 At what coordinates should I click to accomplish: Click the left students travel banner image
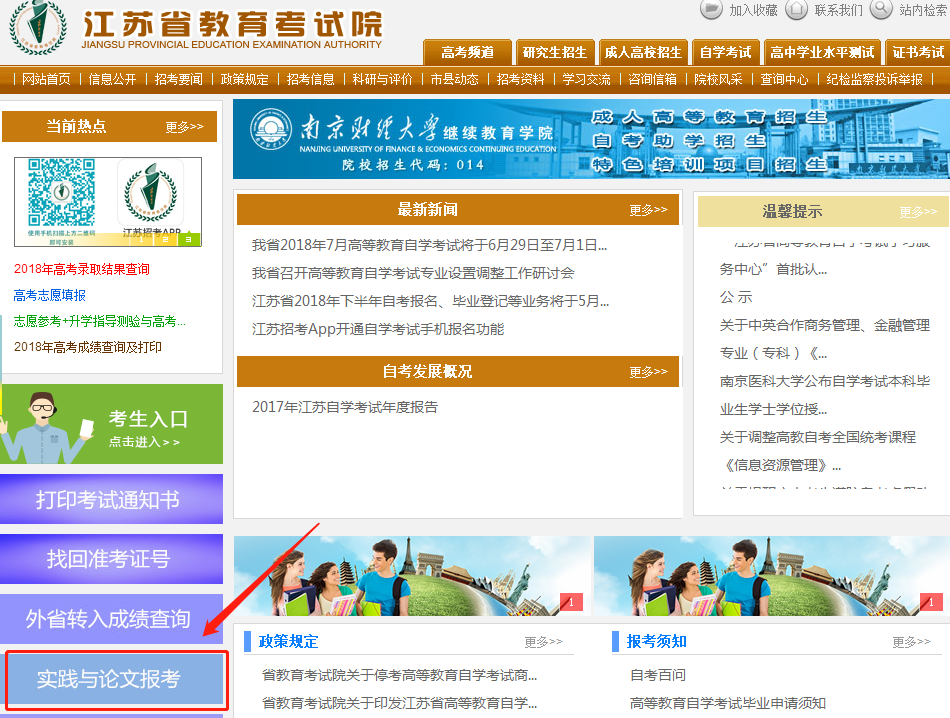point(408,576)
